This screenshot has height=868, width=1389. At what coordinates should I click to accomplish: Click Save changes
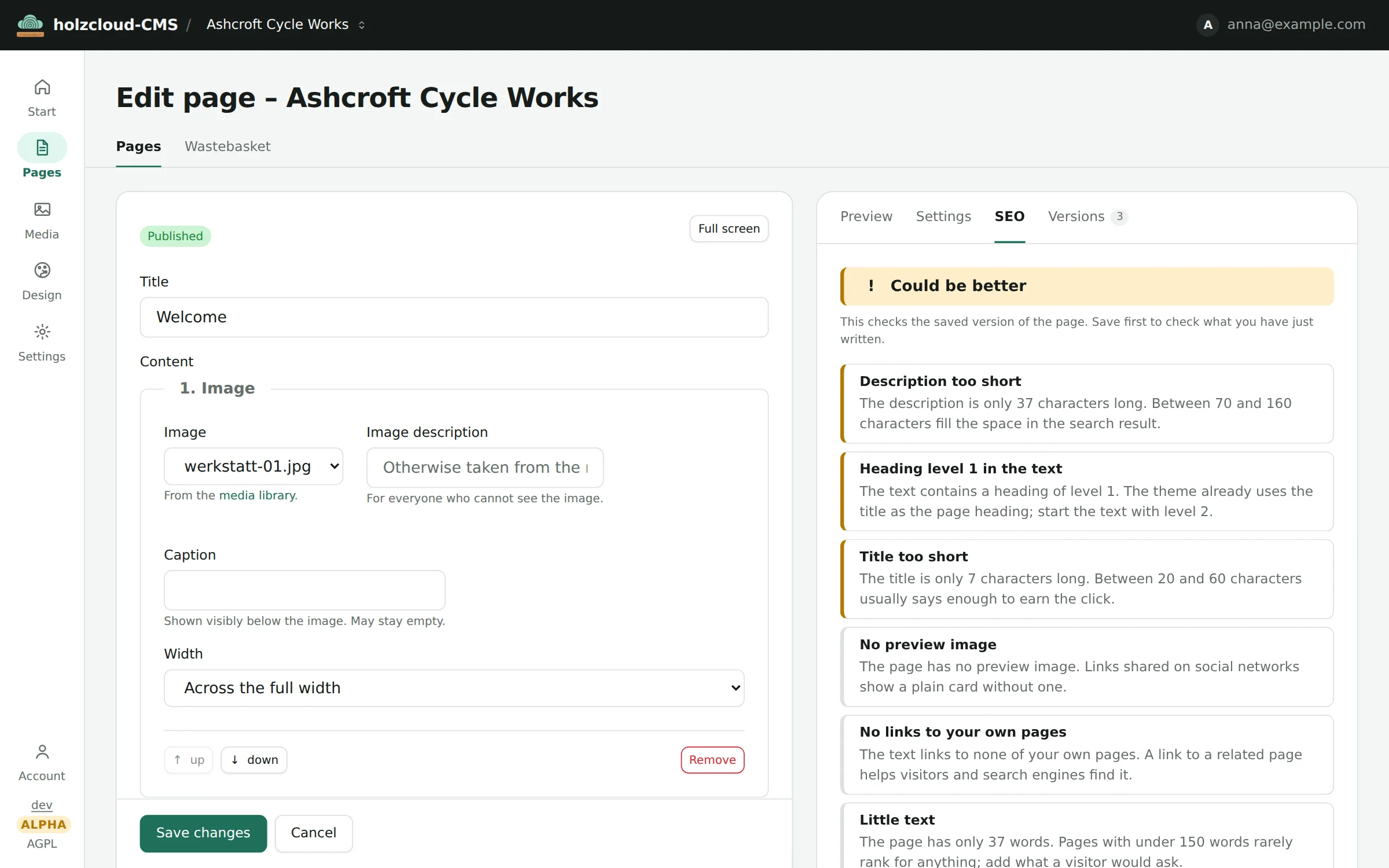coord(203,833)
